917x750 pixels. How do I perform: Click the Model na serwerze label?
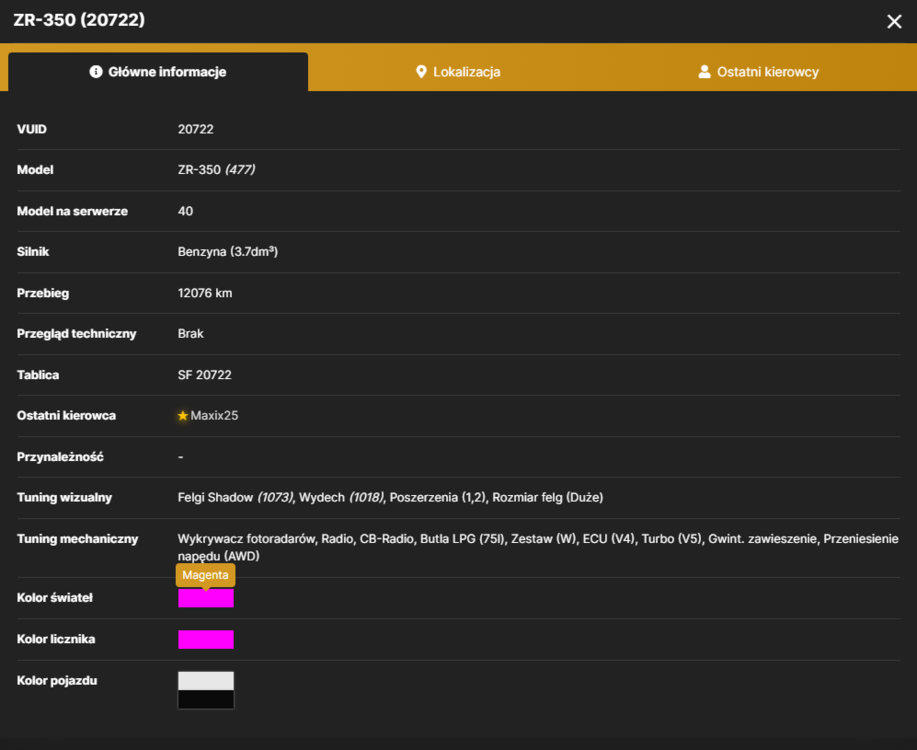(x=72, y=211)
